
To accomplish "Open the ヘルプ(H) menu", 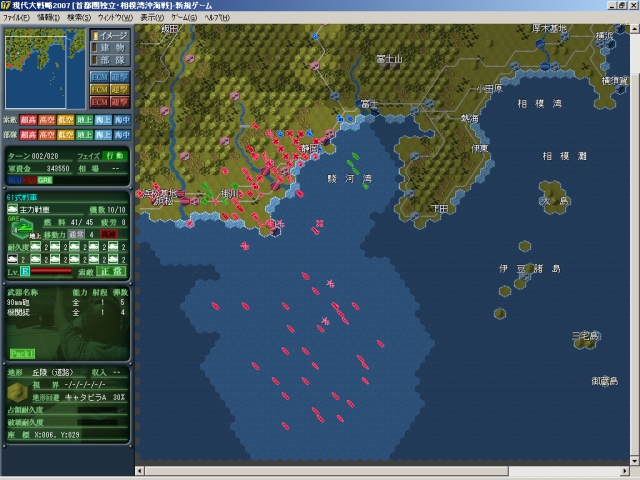I will (x=217, y=18).
